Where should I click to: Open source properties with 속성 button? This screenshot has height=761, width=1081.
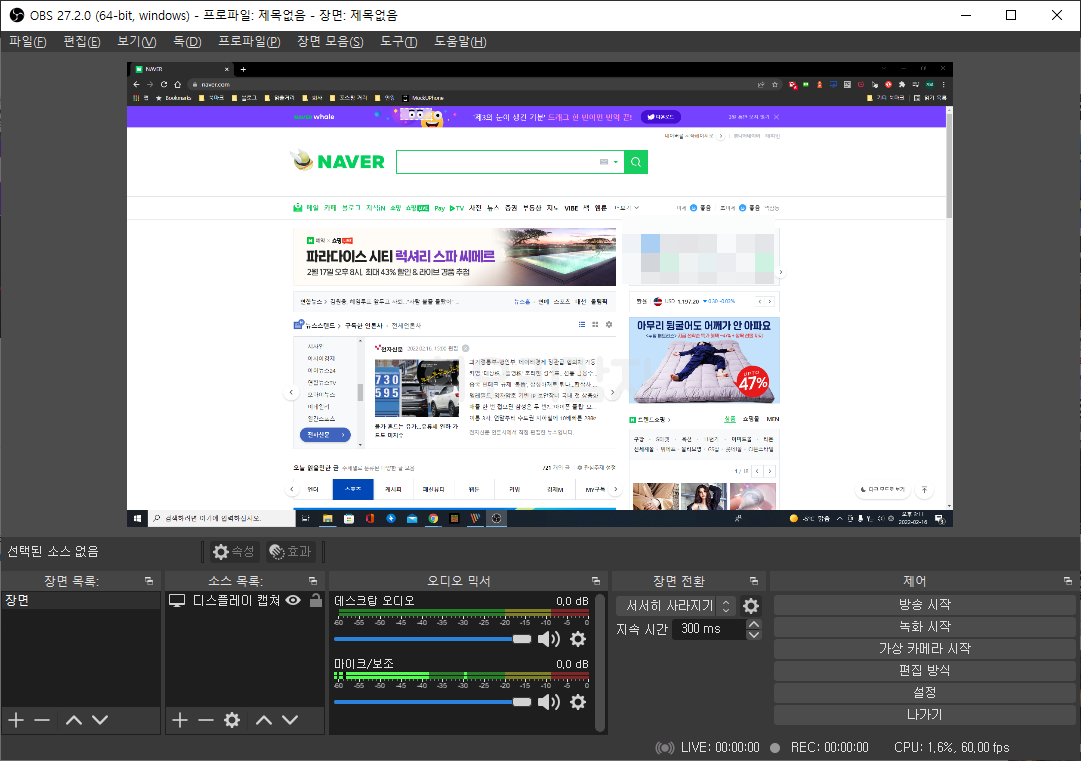234,551
